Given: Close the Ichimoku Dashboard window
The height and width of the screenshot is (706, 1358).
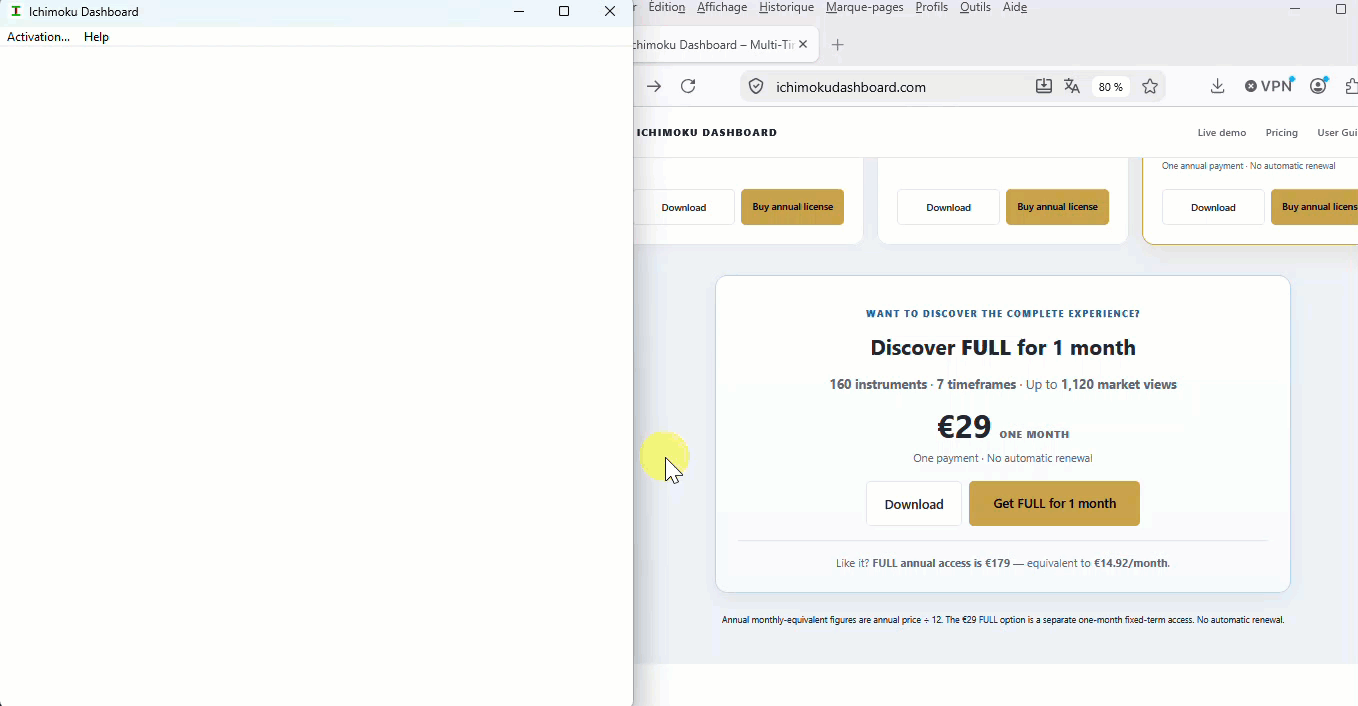Looking at the screenshot, I should click(x=610, y=12).
